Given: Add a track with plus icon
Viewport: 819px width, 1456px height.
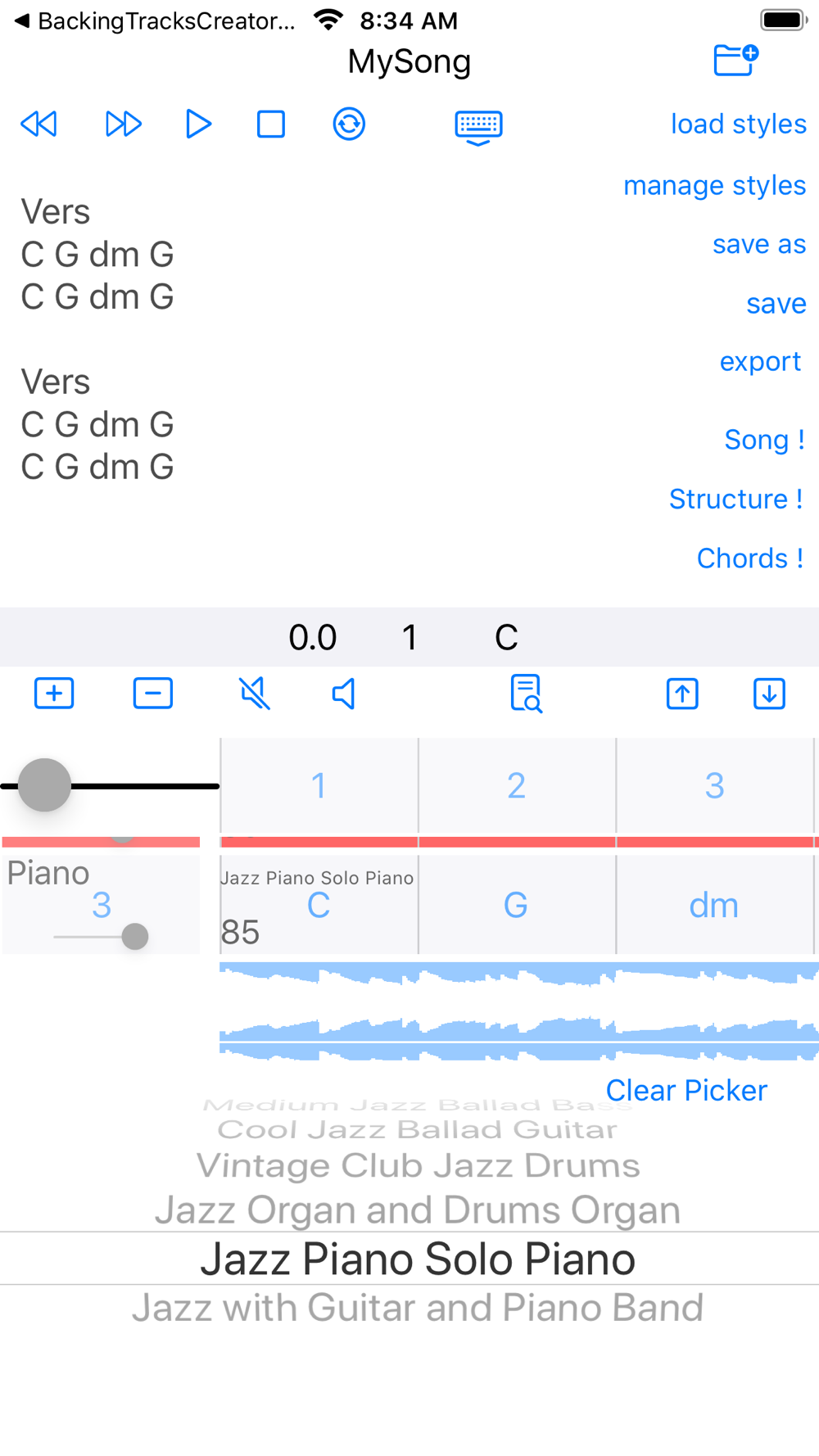Looking at the screenshot, I should click(54, 694).
